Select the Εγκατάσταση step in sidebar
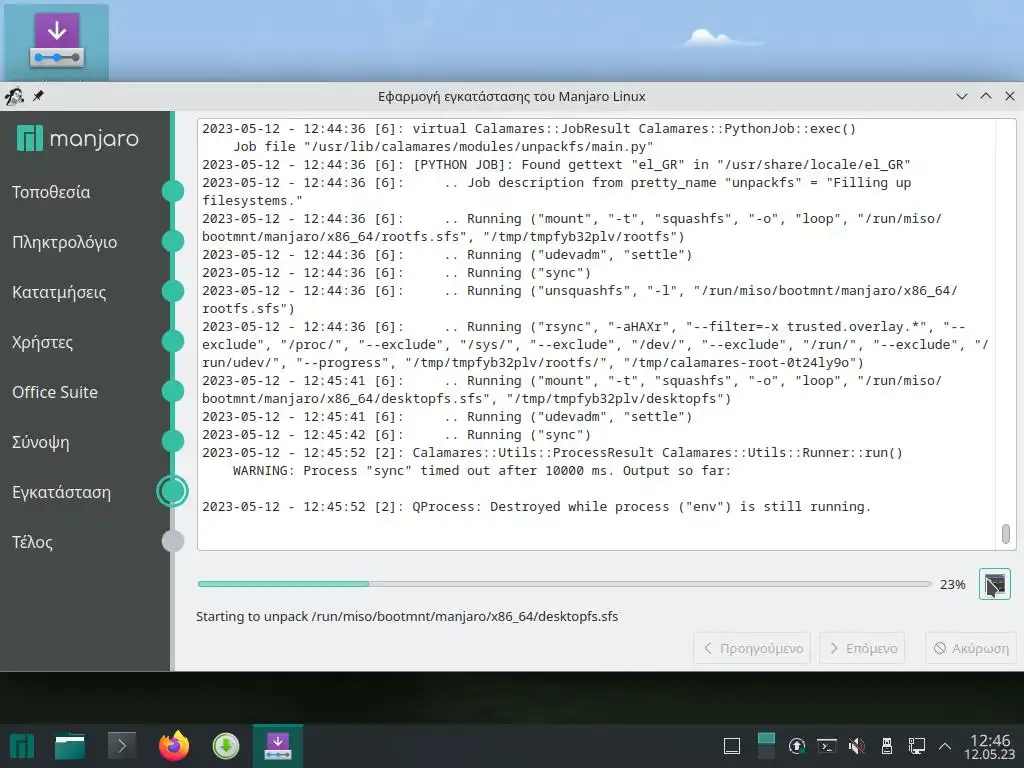 click(61, 492)
